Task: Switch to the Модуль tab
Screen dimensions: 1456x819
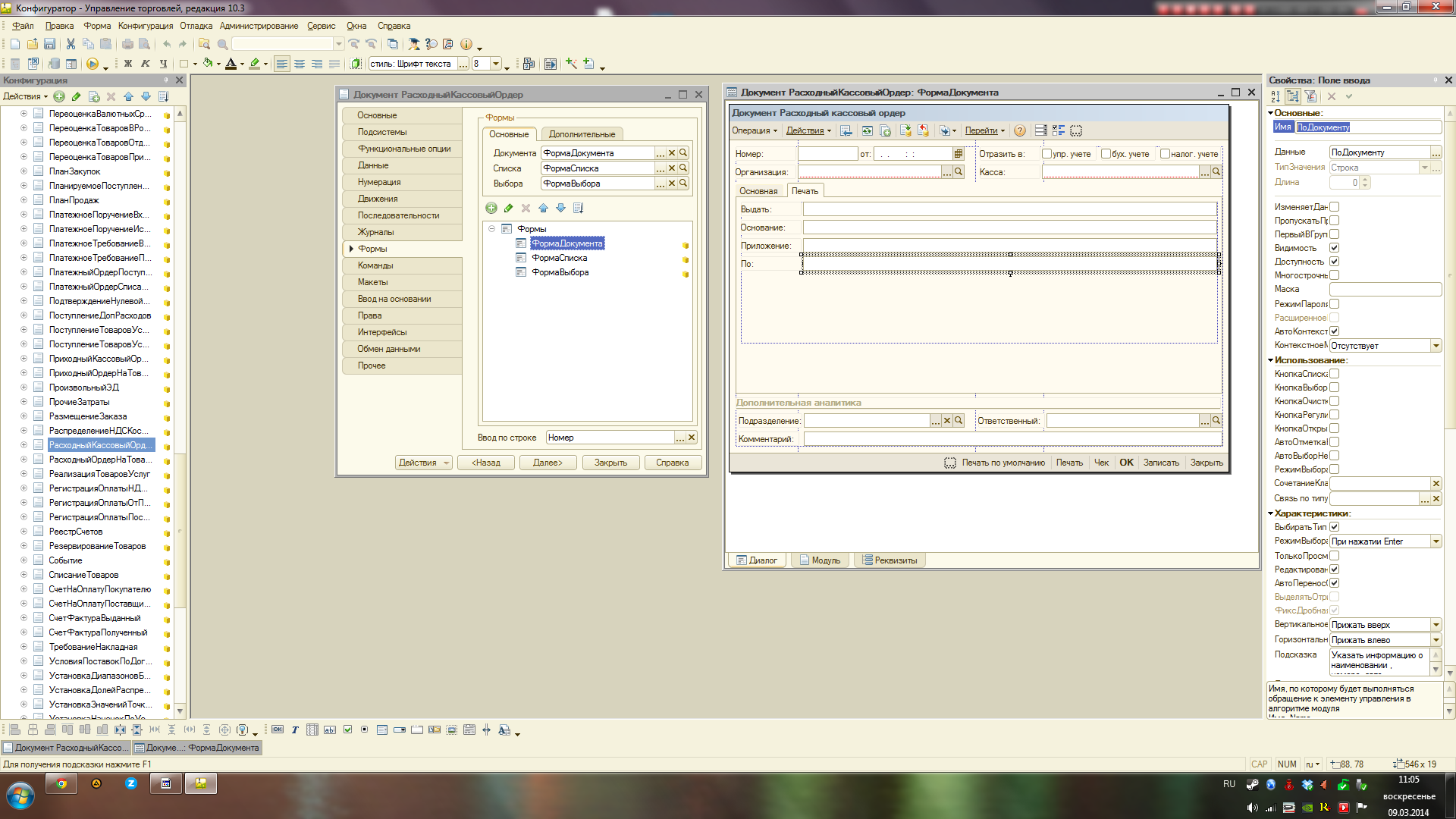Action: tap(820, 560)
